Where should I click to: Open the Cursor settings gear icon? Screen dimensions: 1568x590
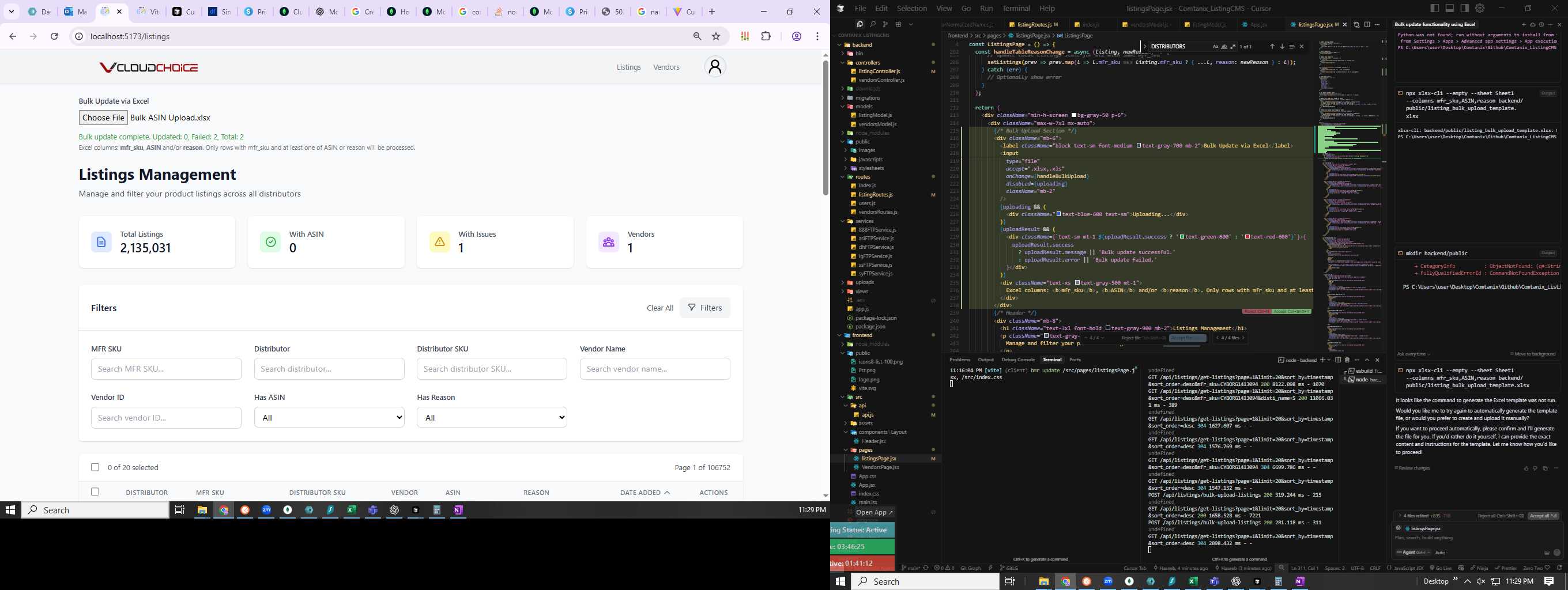[x=1480, y=8]
